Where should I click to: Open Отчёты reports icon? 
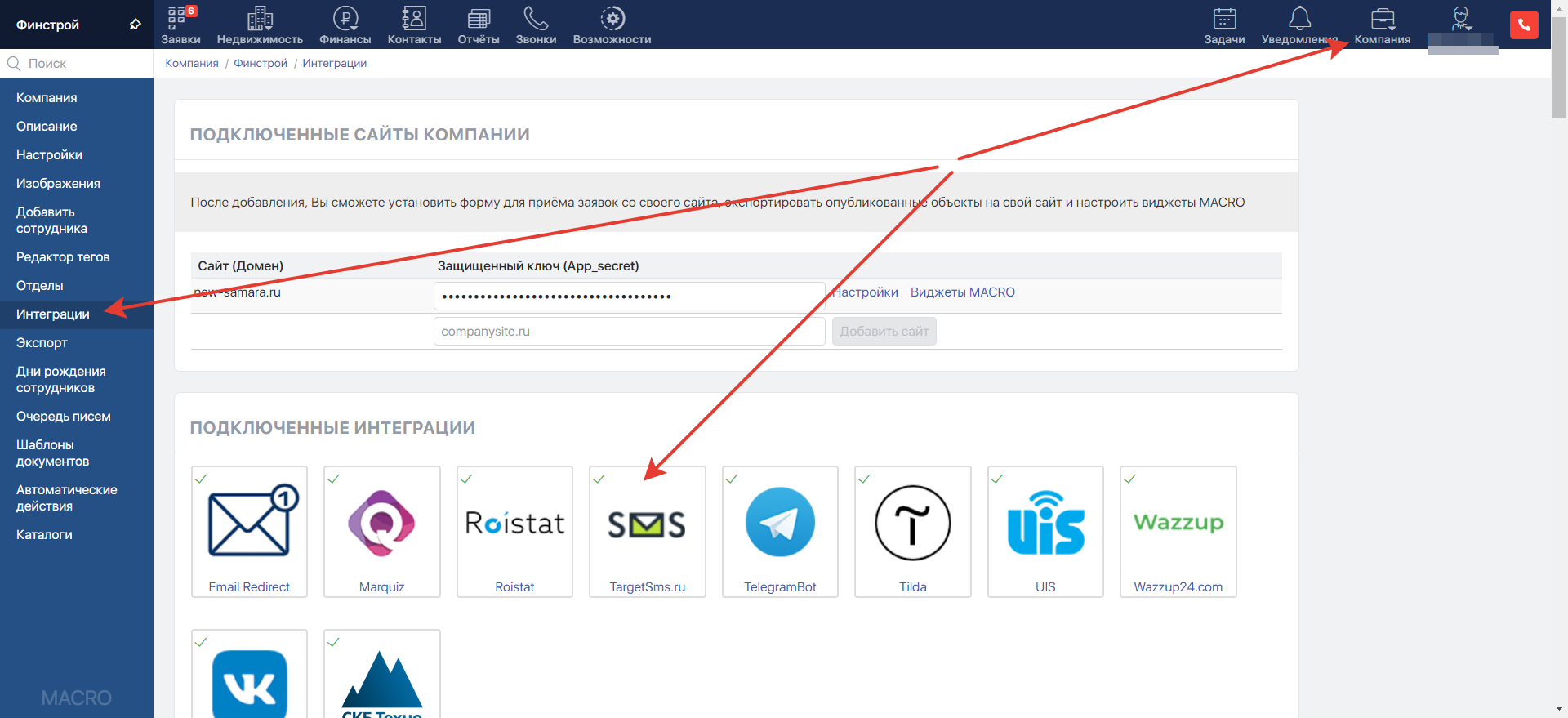pos(479,18)
